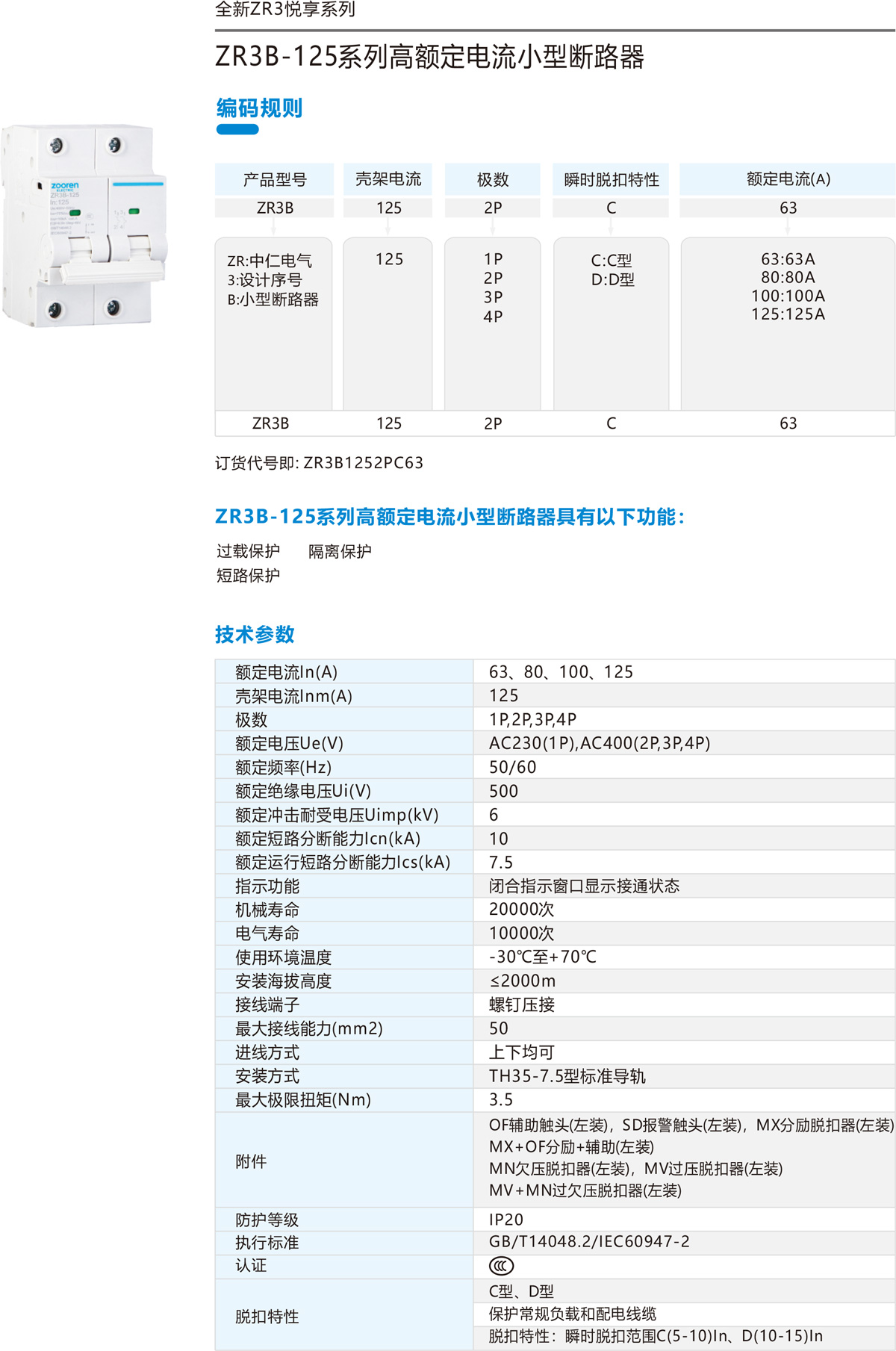This screenshot has height=1351, width=896.
Task: Click the 技术参数 section heading
Action: (255, 635)
